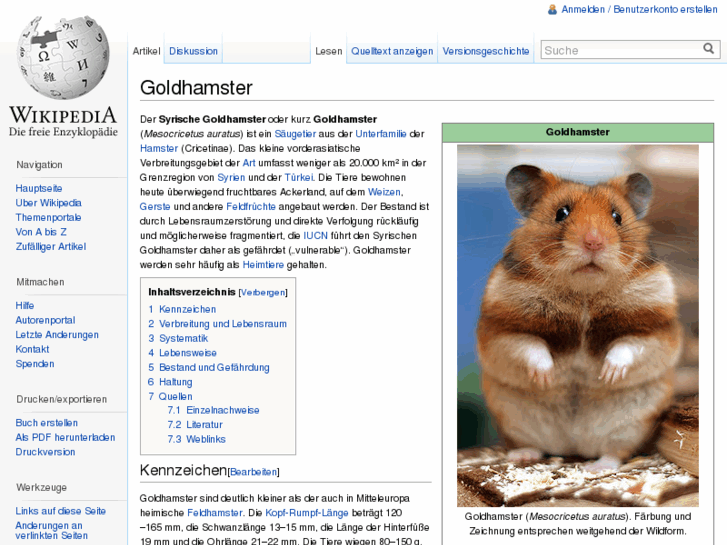Follow the Heimtiere link
The width and height of the screenshot is (727, 545).
tap(263, 265)
